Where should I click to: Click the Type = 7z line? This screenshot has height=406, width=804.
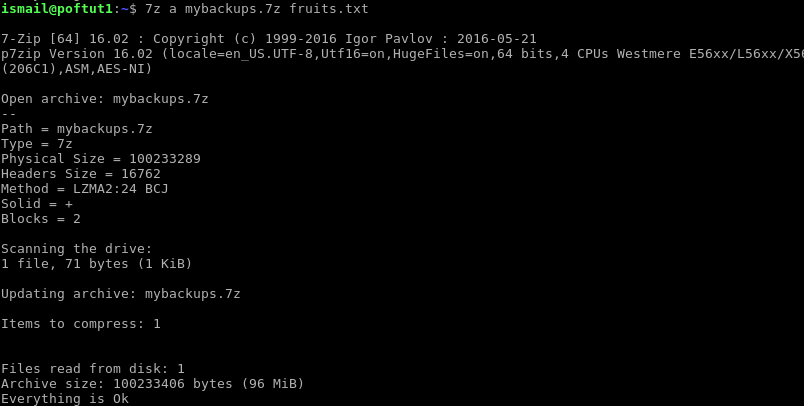point(36,144)
